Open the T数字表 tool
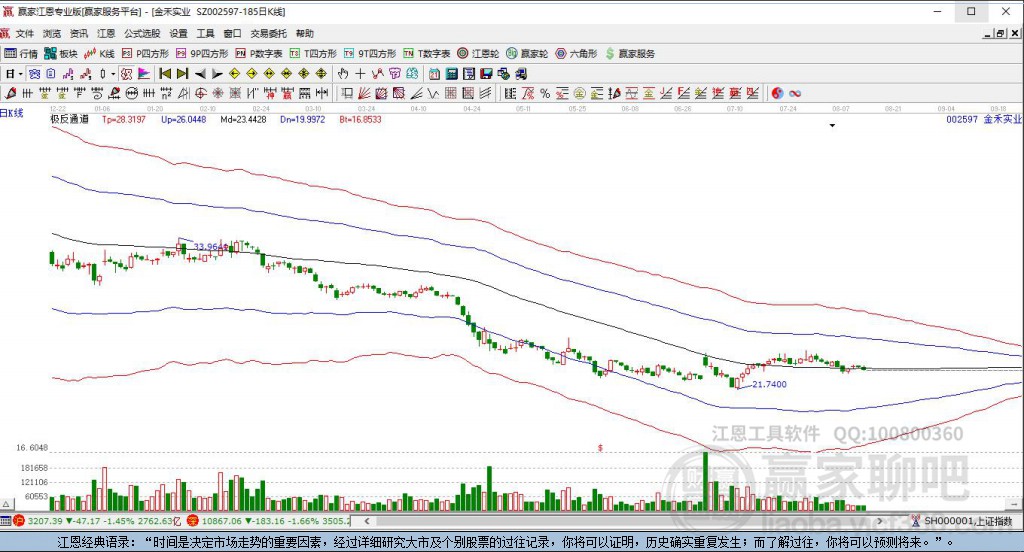 point(426,54)
